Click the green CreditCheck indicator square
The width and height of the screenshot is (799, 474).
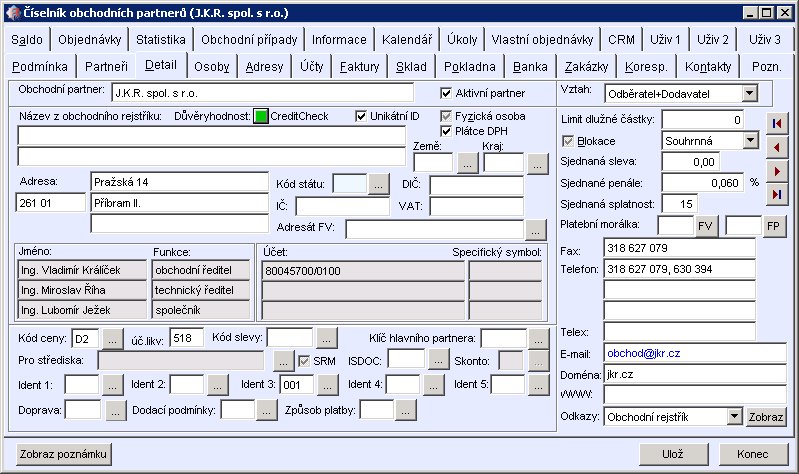[x=261, y=117]
